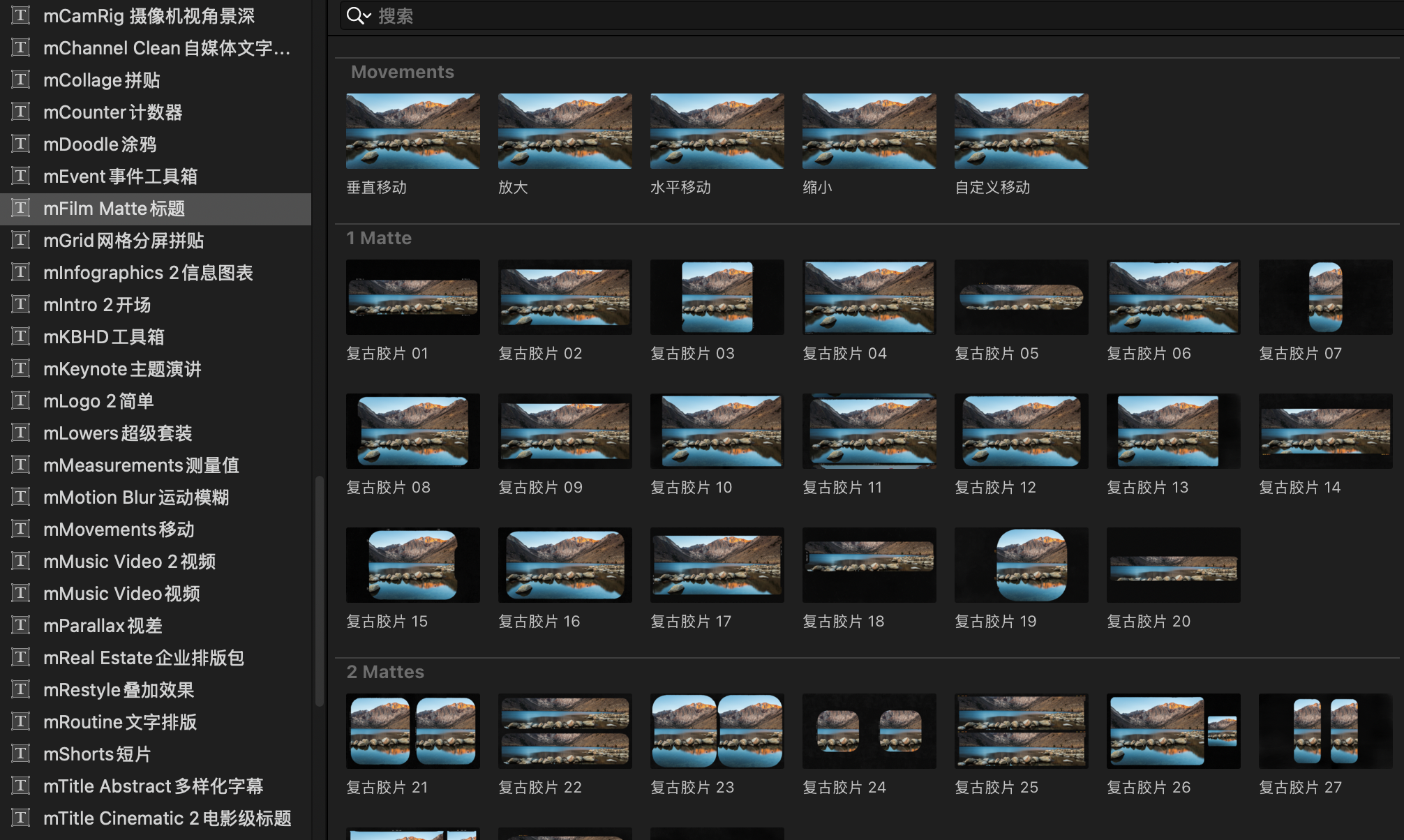This screenshot has width=1404, height=840.
Task: Choose the 缩小 movement thumbnail
Action: pos(869,131)
